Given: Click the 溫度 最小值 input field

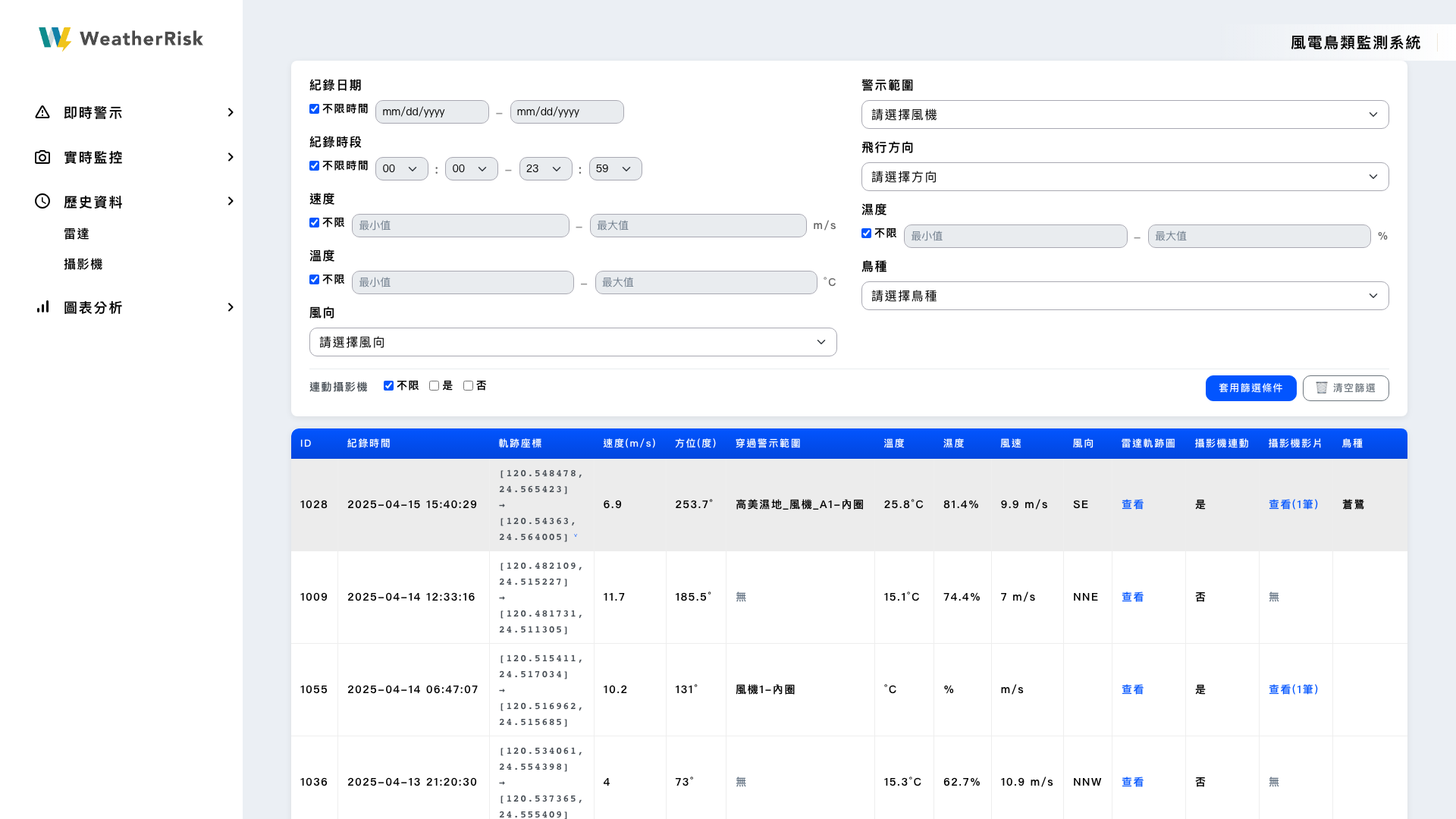Looking at the screenshot, I should [463, 282].
